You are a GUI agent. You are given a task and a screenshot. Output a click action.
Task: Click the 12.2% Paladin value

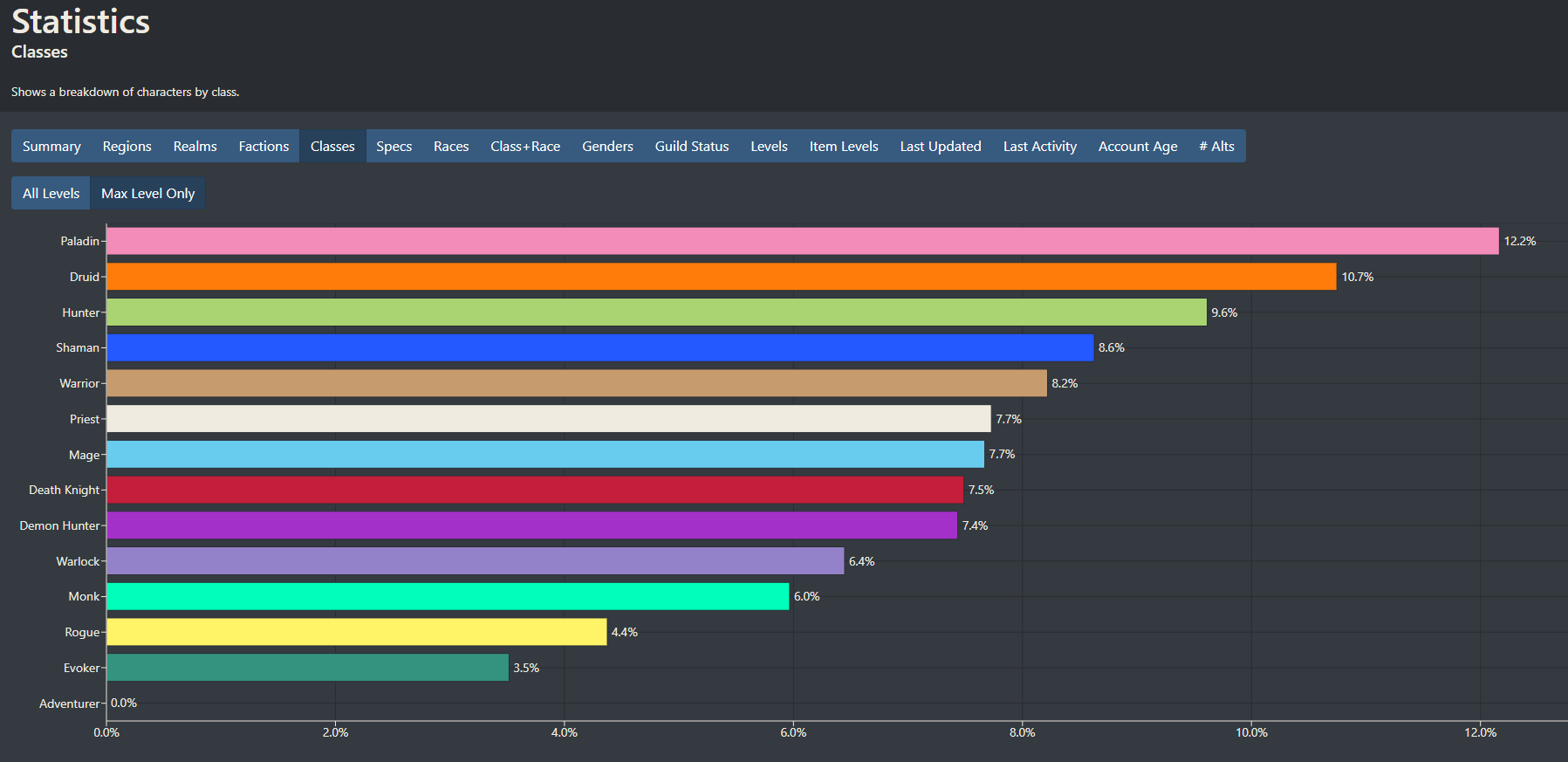tap(1520, 241)
